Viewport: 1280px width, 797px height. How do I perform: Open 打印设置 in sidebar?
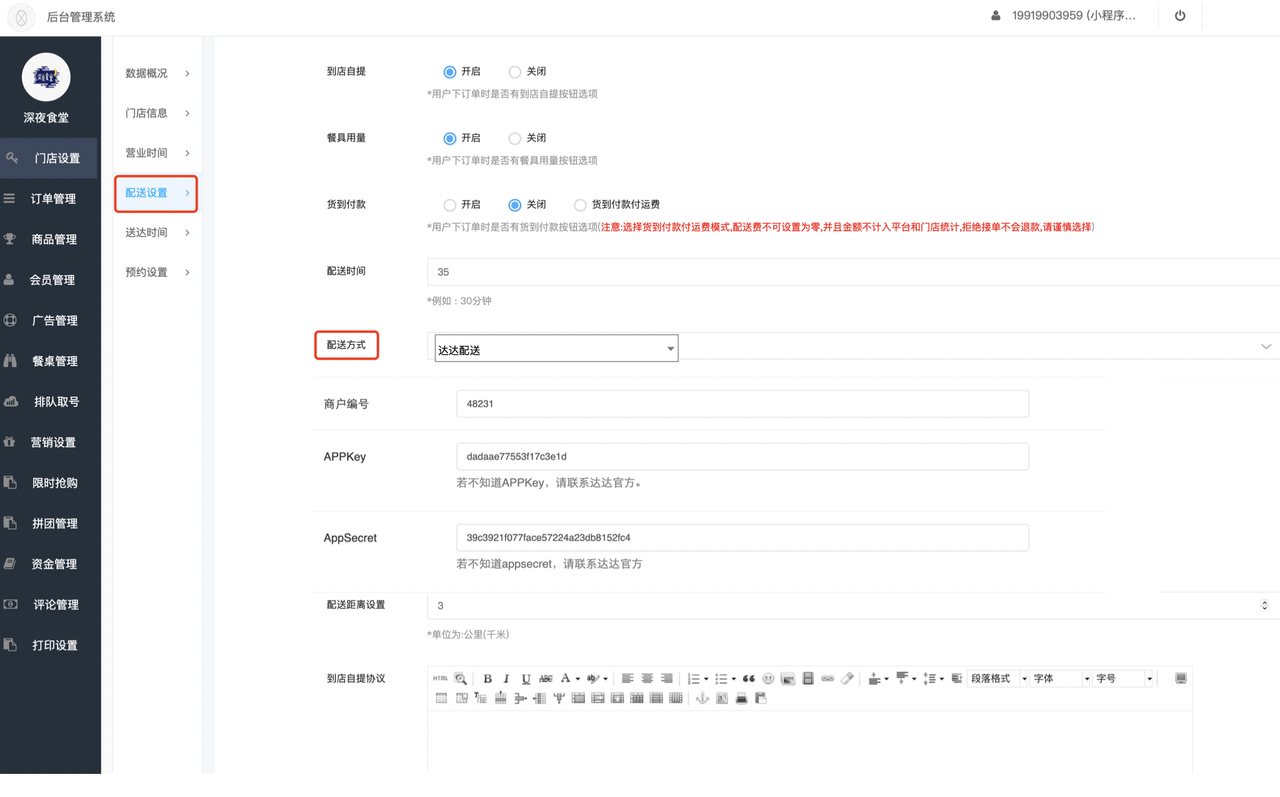point(50,645)
